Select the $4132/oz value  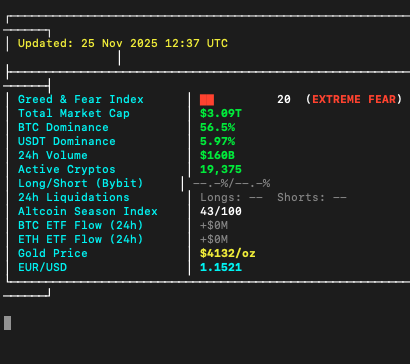point(228,253)
